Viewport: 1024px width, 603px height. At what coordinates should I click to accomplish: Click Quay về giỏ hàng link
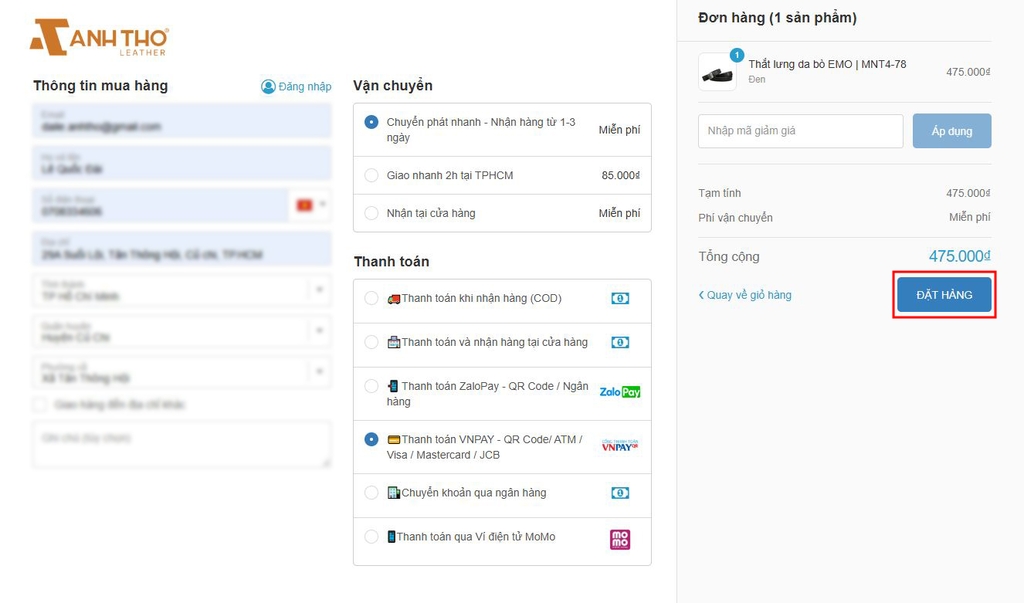pyautogui.click(x=745, y=295)
